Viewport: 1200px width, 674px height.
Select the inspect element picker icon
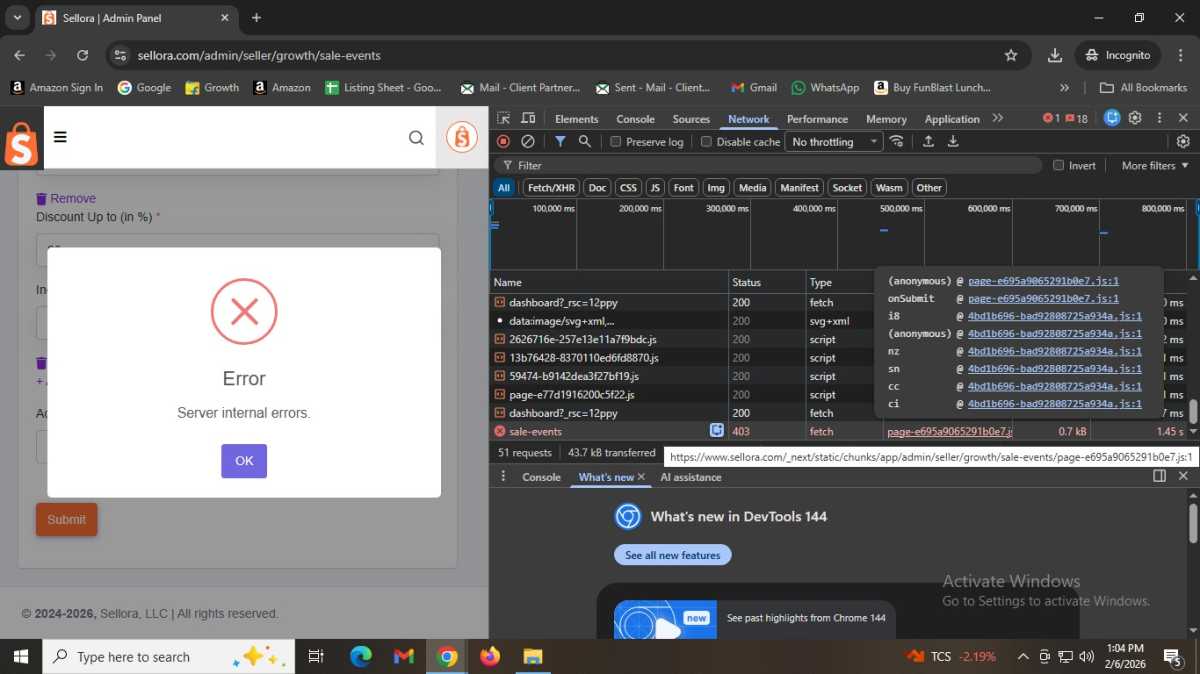click(504, 119)
